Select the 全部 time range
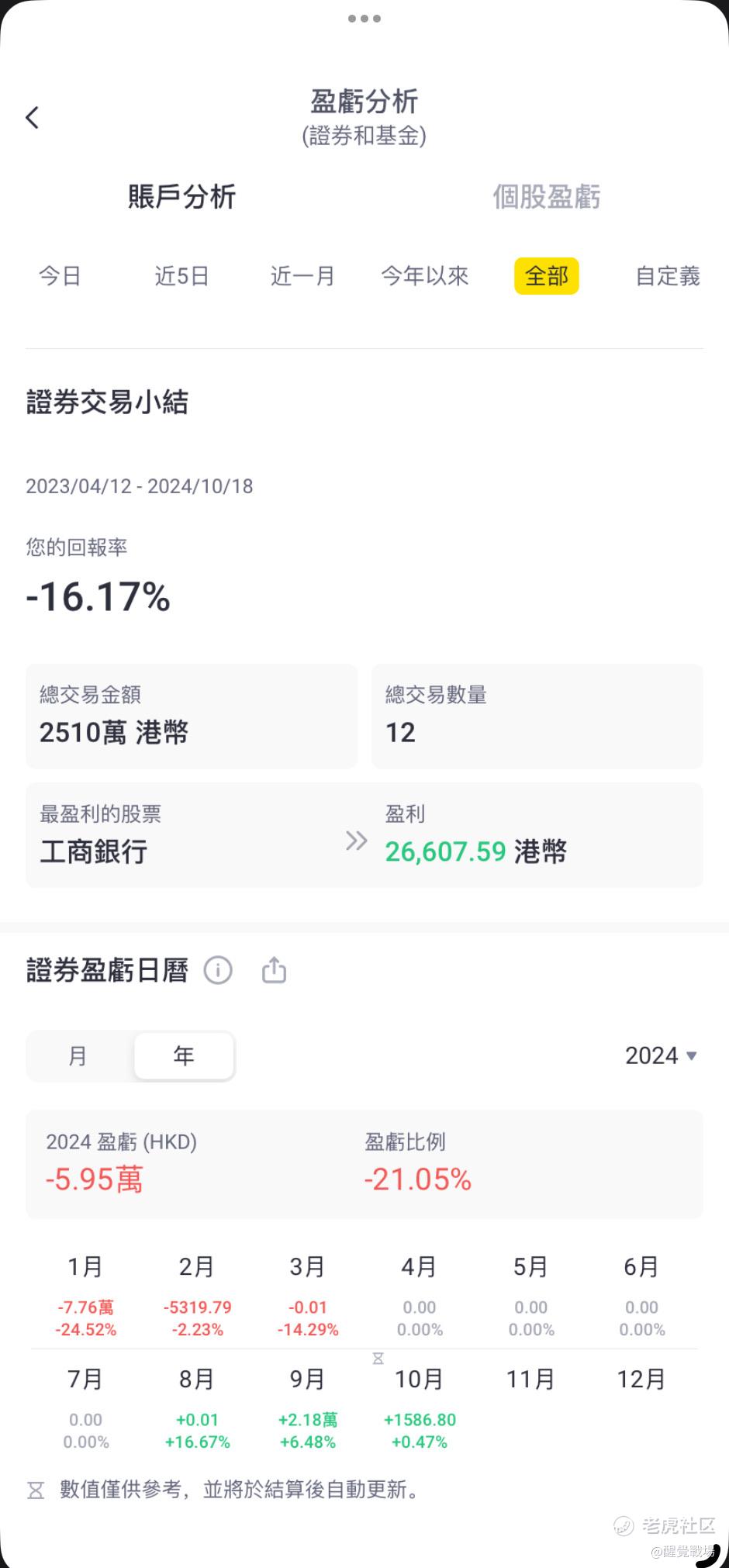The image size is (729, 1568). [547, 276]
